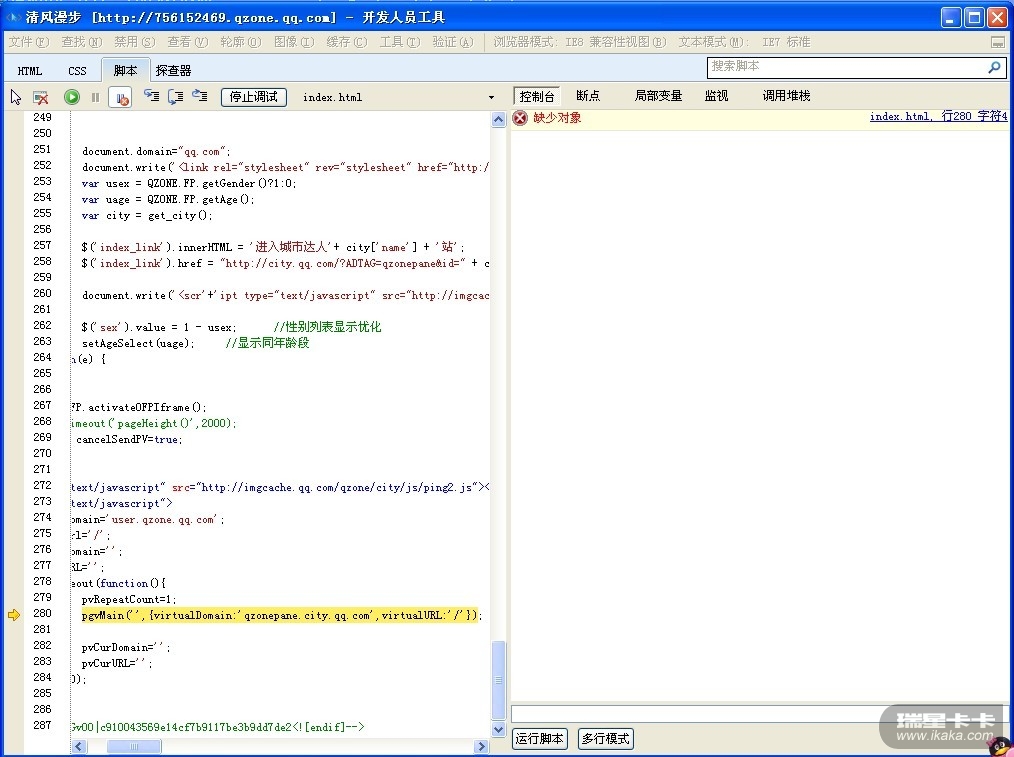Click the 多行模式 multi-line mode button
1014x757 pixels.
606,739
